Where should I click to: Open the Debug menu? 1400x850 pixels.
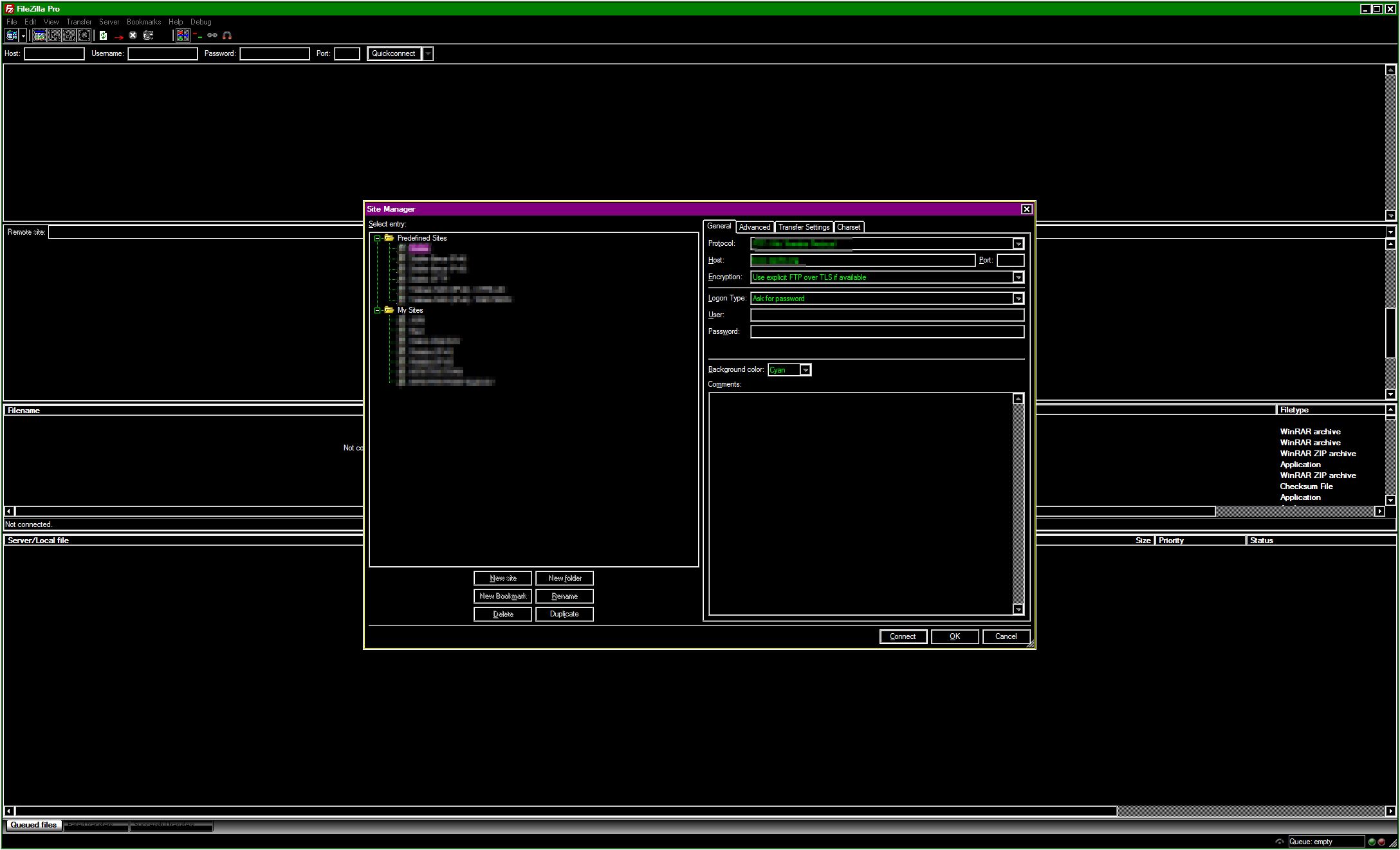pos(201,22)
